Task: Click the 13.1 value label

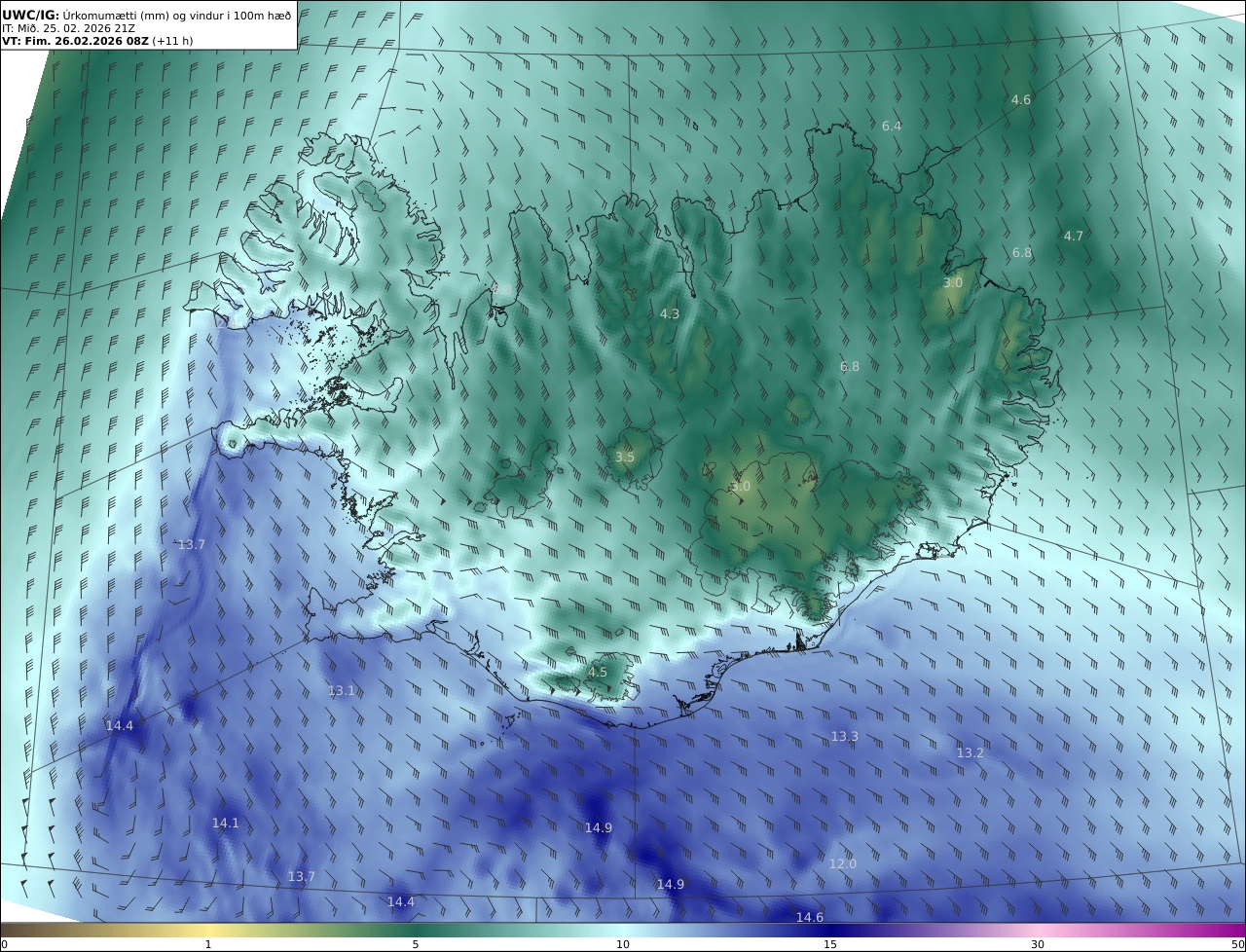Action: (341, 690)
